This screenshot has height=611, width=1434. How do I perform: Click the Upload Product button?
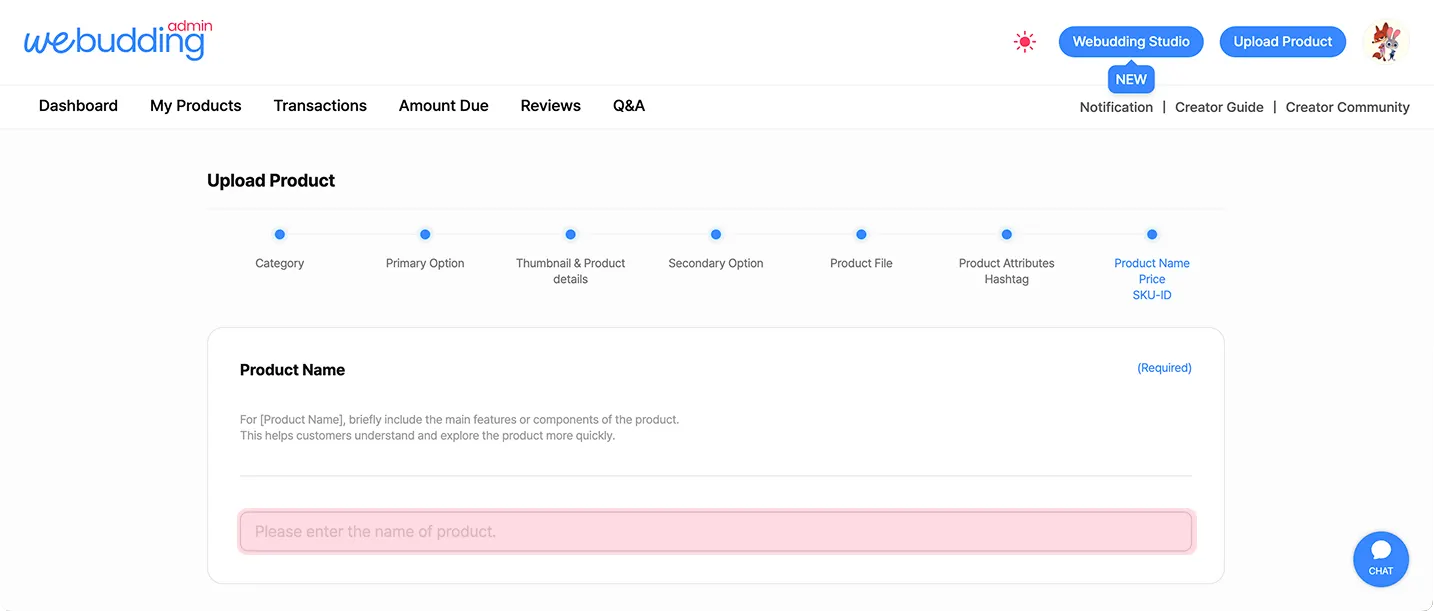point(1282,42)
